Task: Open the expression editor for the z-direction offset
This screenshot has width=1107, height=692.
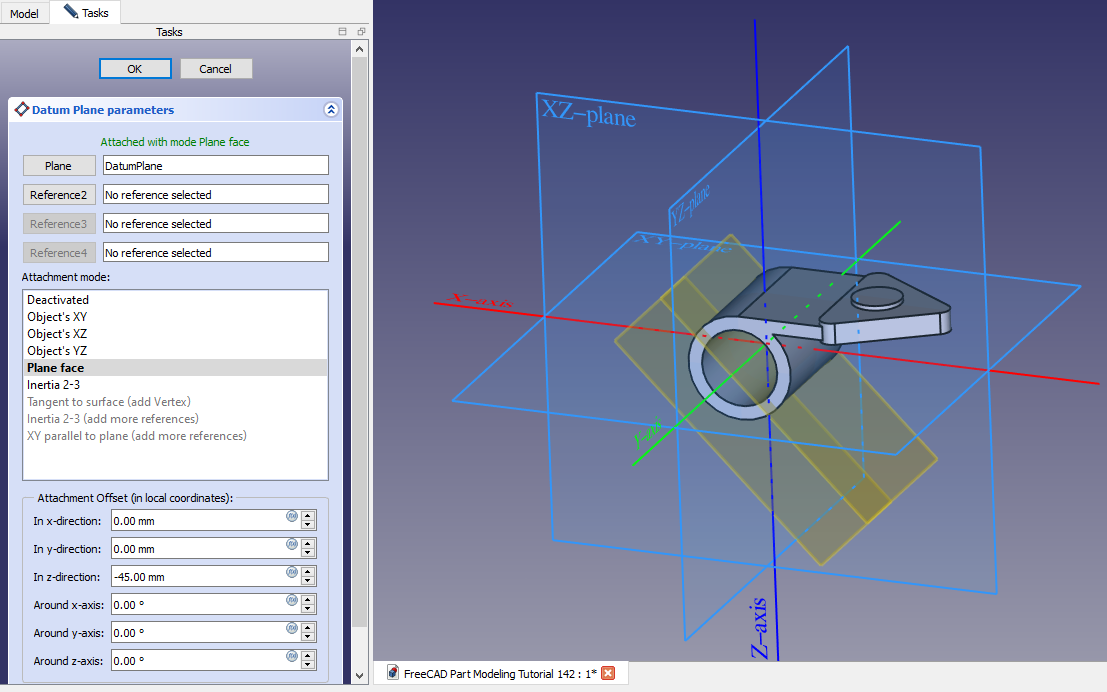Action: [291, 574]
